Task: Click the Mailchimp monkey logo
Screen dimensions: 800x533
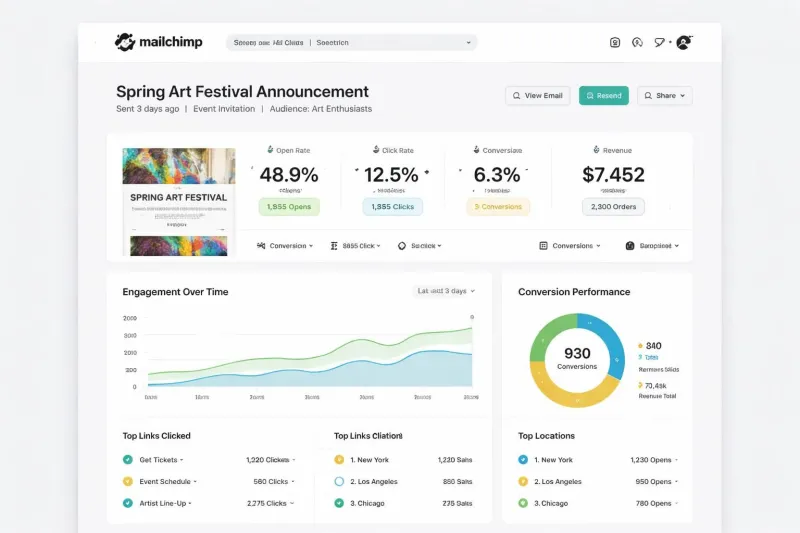Action: [x=124, y=42]
